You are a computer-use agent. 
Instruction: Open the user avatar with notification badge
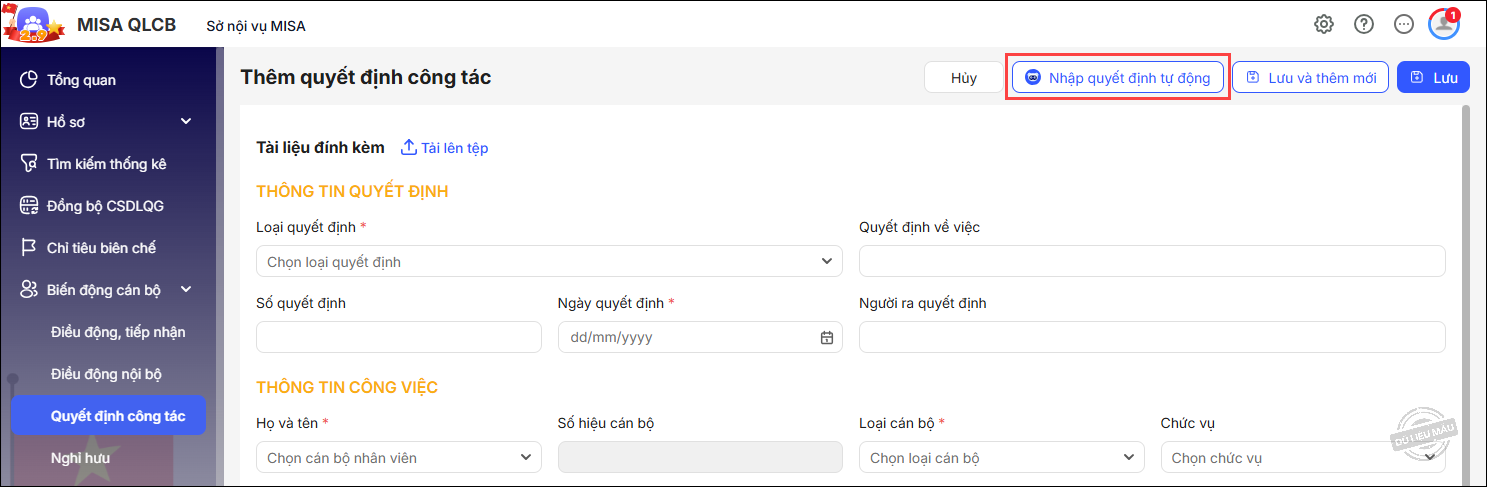(x=1443, y=24)
